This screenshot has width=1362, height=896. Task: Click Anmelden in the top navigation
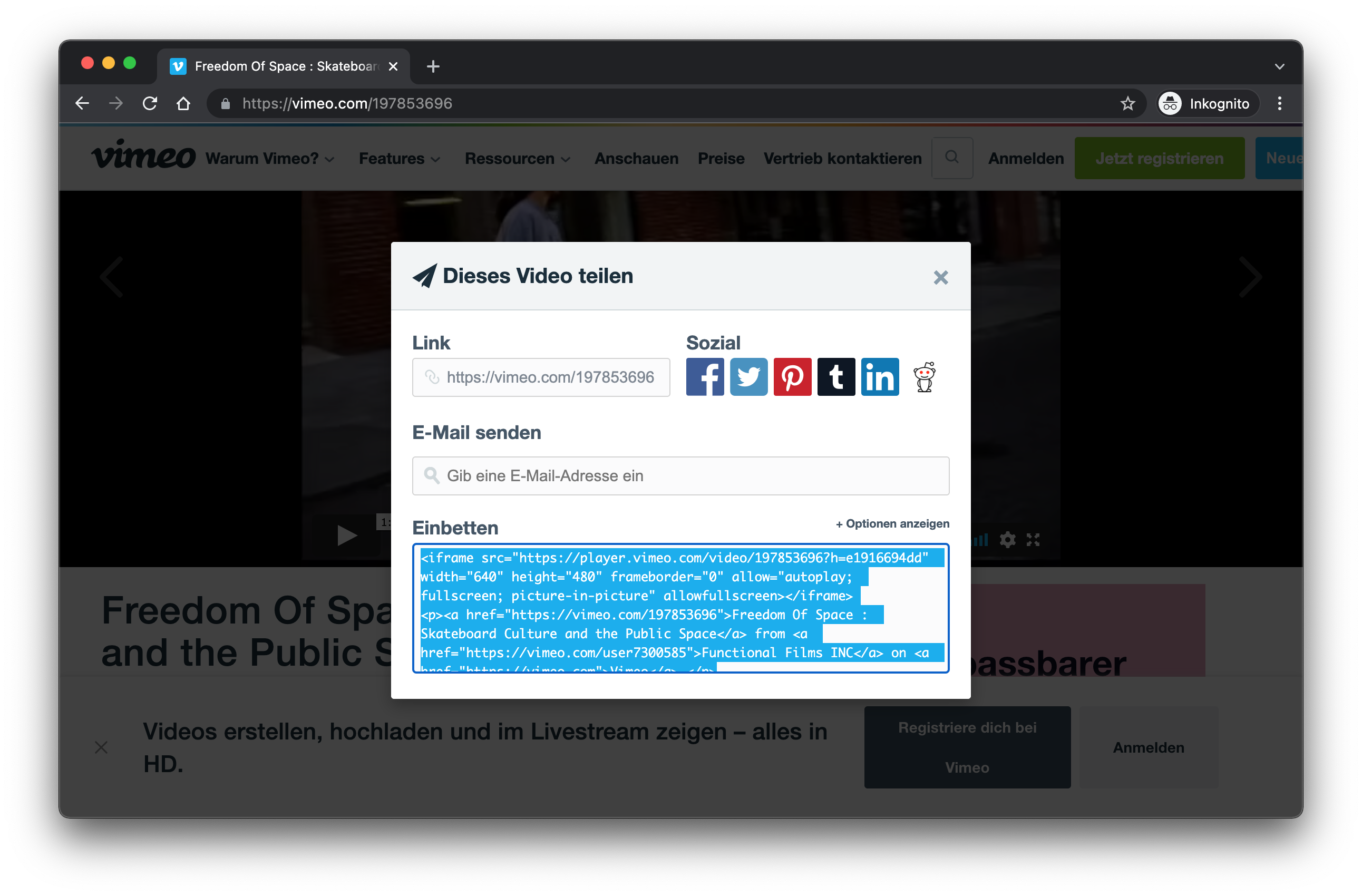(1026, 159)
